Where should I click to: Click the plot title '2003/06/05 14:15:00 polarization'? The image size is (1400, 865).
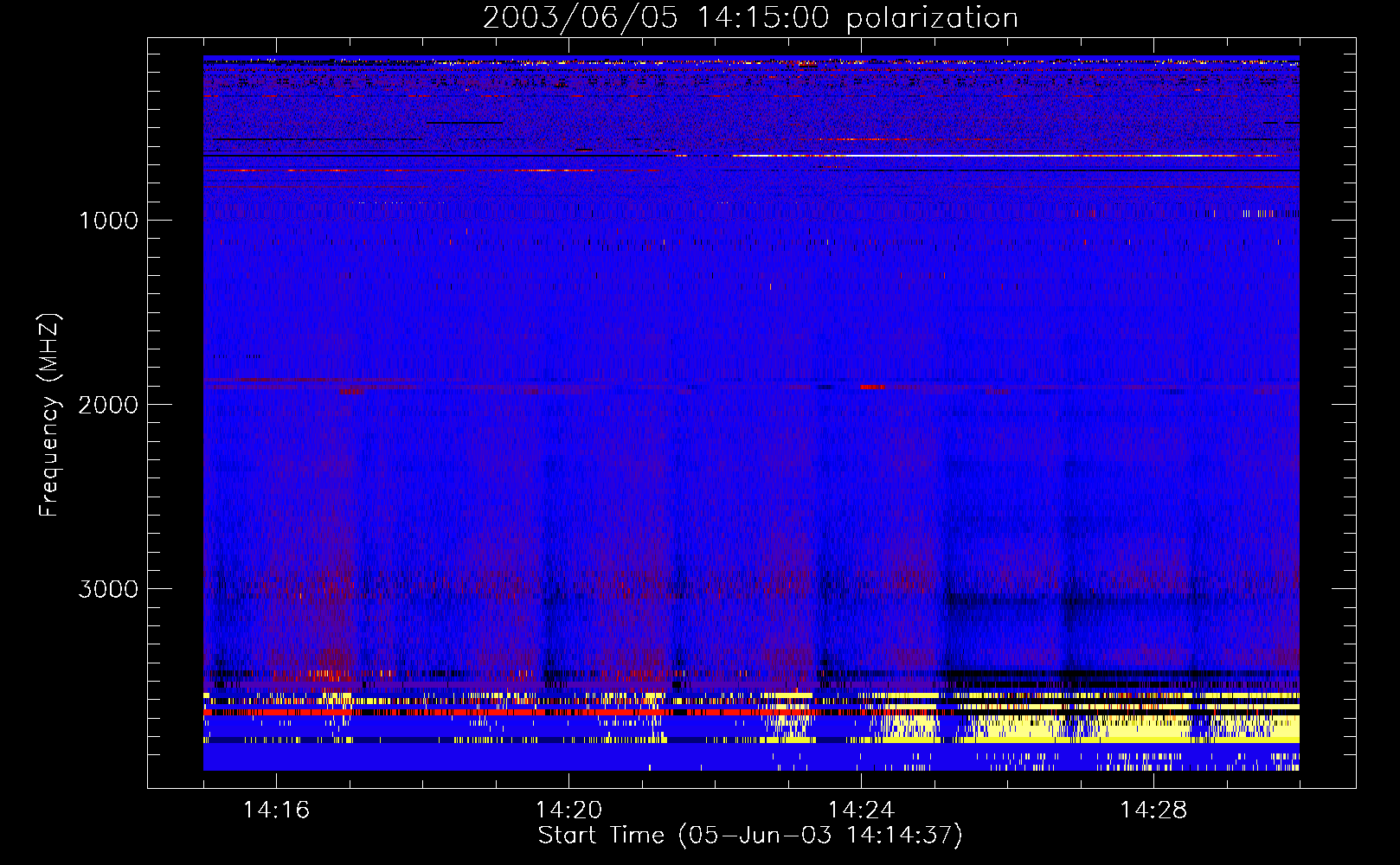tap(750, 17)
